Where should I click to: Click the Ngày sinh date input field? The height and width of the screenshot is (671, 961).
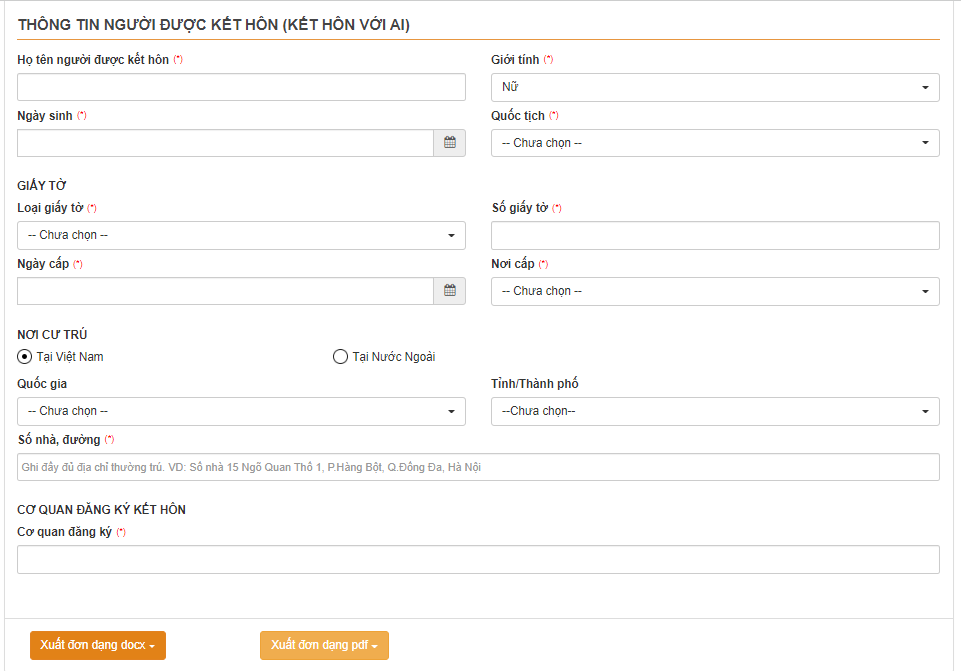tap(225, 143)
